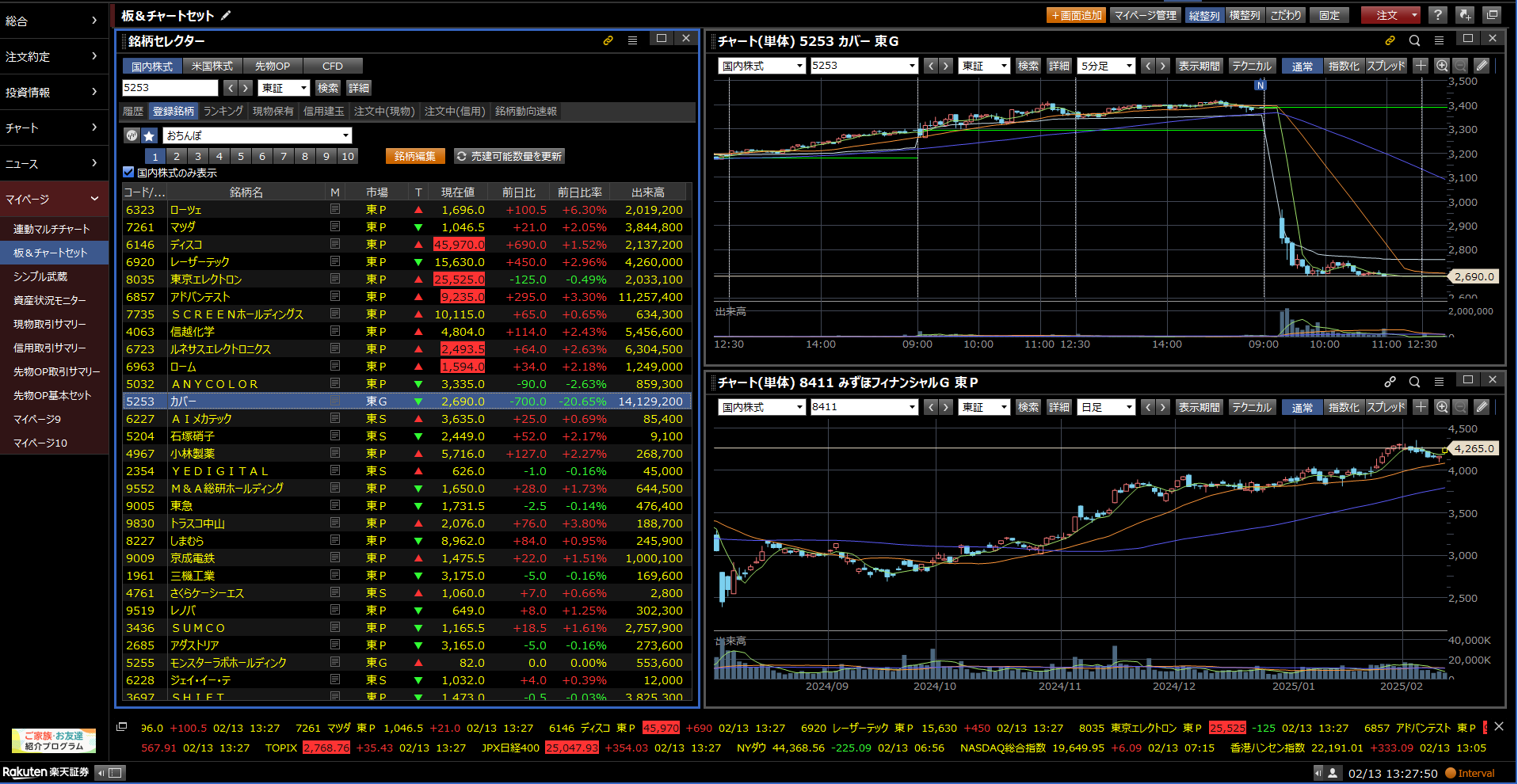
Task: Open the help question mark icon
Action: [x=1438, y=15]
